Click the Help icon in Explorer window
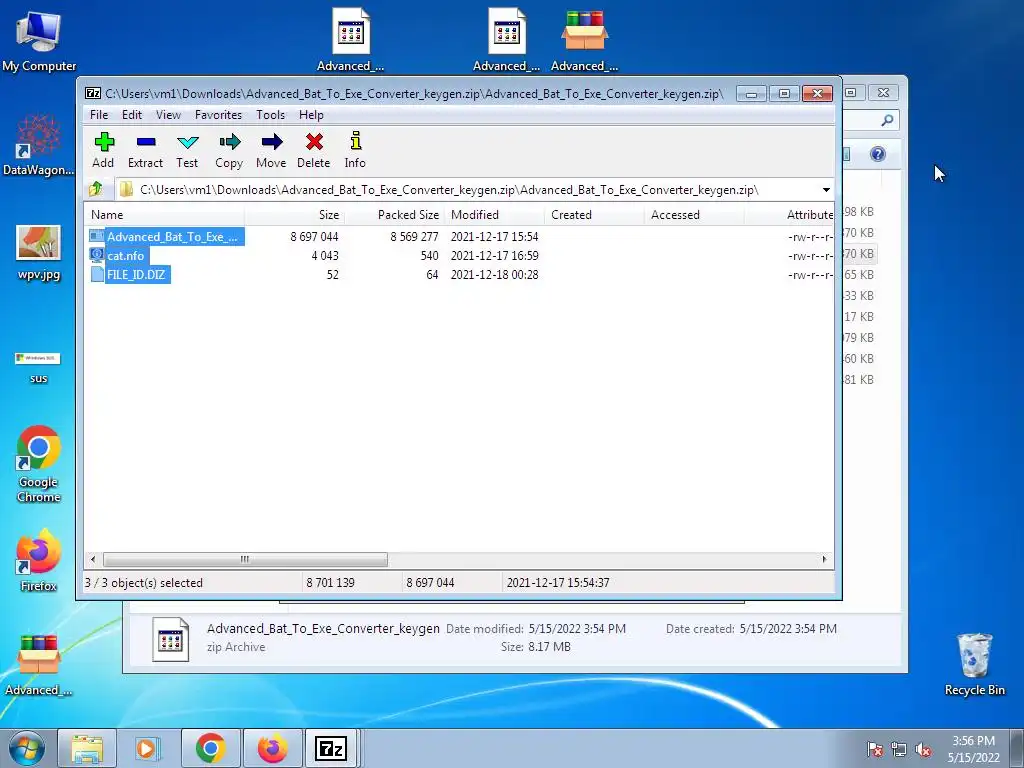This screenshot has height=768, width=1024. tap(878, 154)
